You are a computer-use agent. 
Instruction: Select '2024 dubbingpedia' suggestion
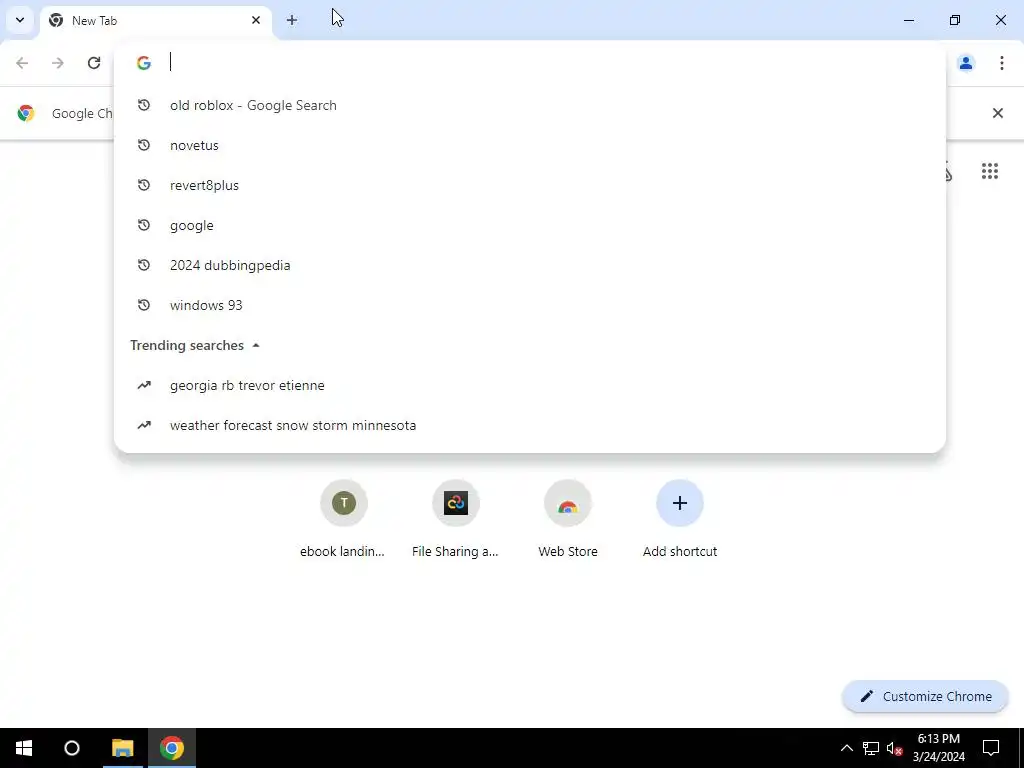(530, 265)
